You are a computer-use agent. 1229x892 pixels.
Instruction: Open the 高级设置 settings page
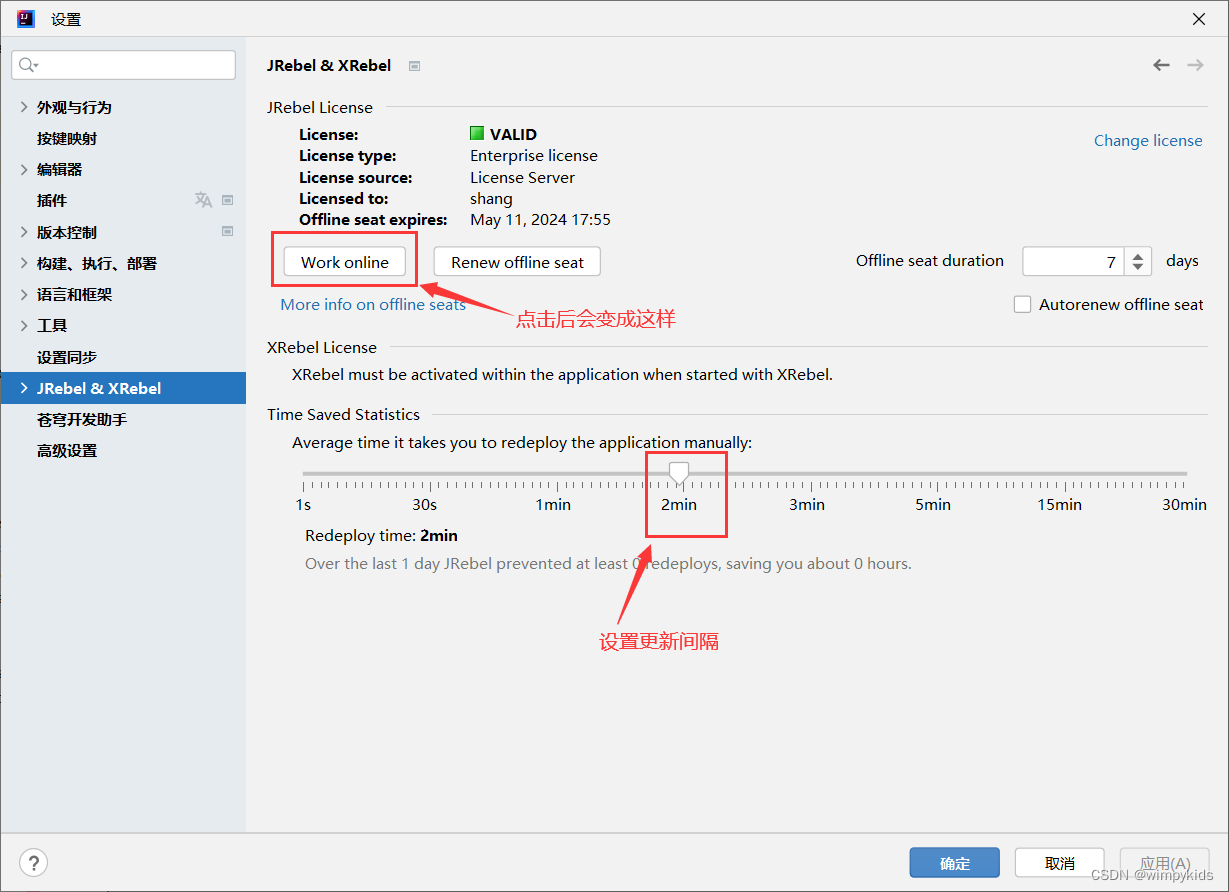click(x=67, y=451)
